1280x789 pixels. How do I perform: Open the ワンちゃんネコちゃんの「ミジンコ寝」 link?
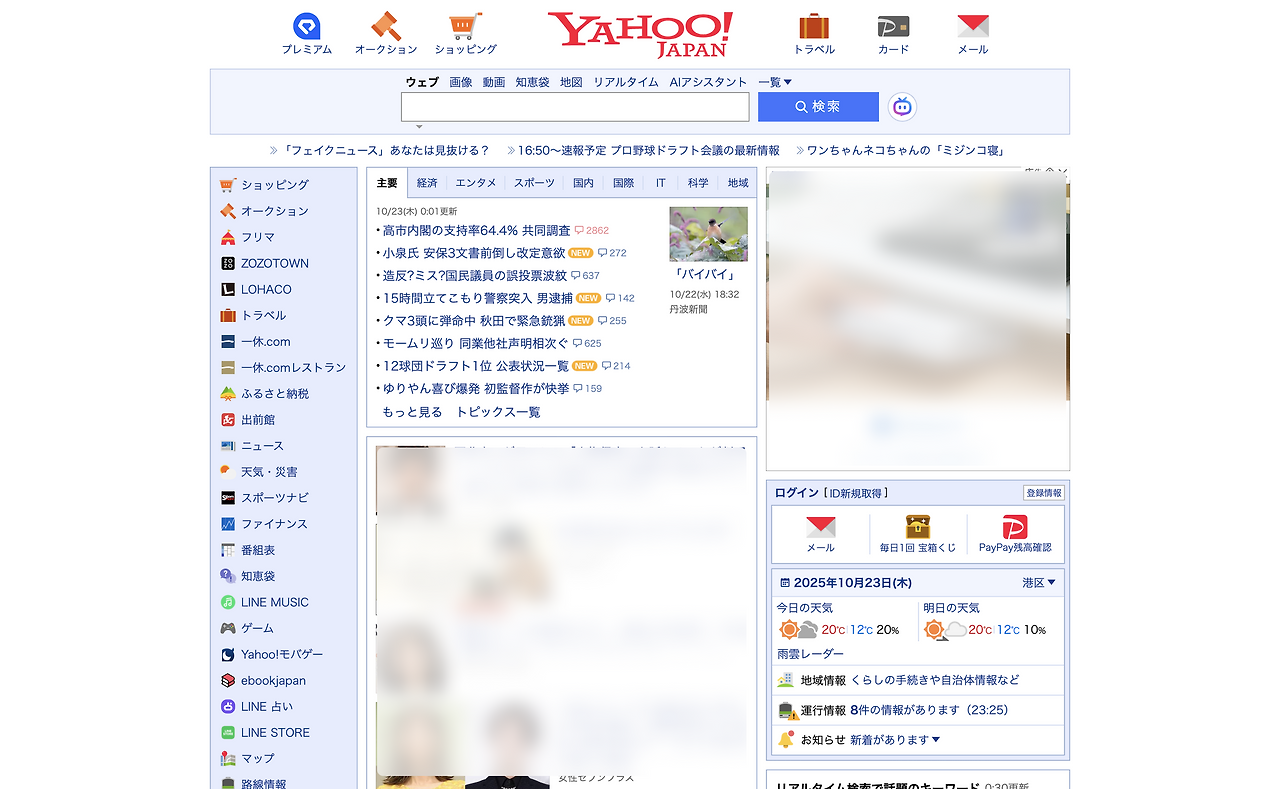click(905, 151)
